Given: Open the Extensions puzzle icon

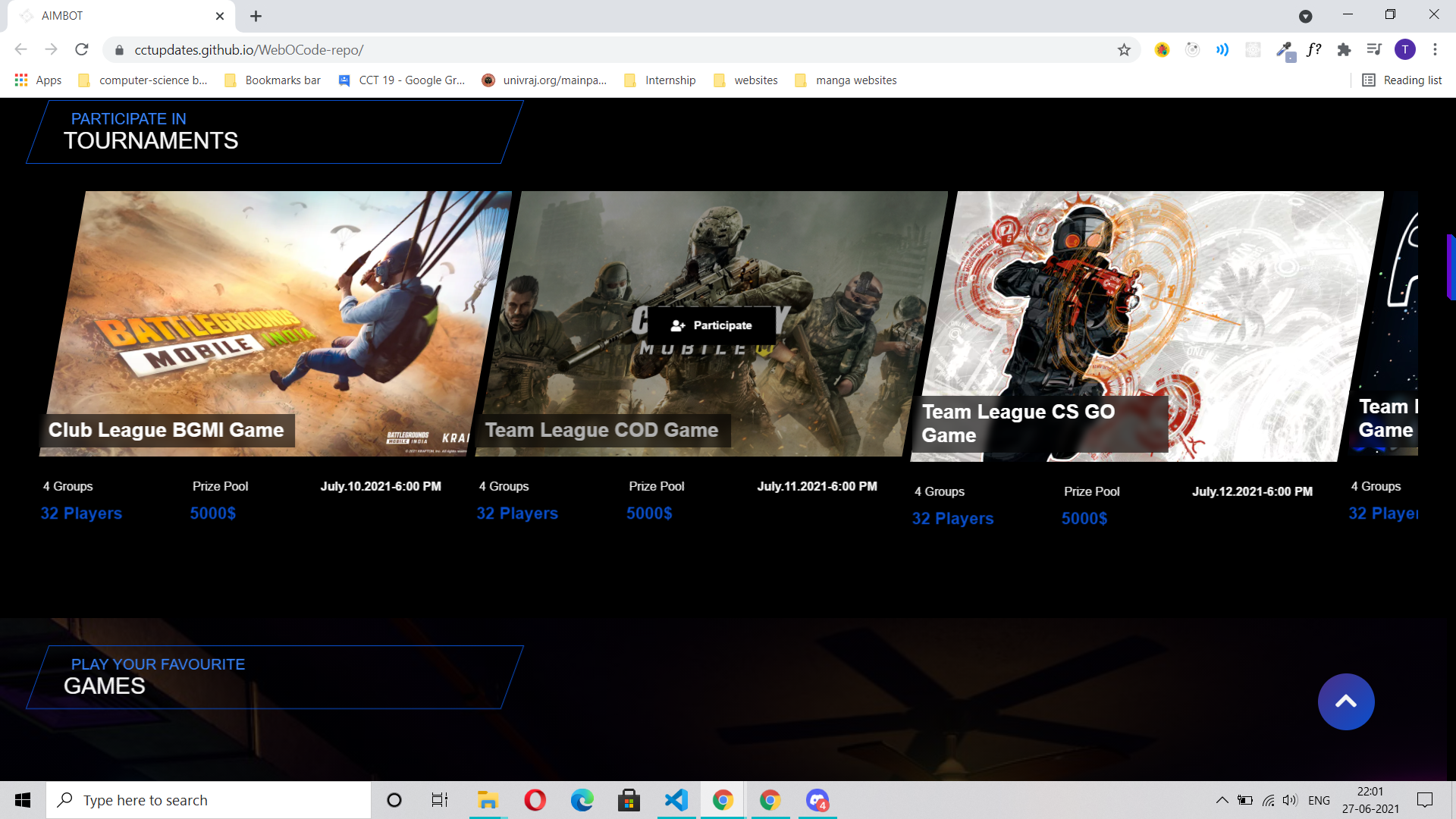Looking at the screenshot, I should [1344, 50].
